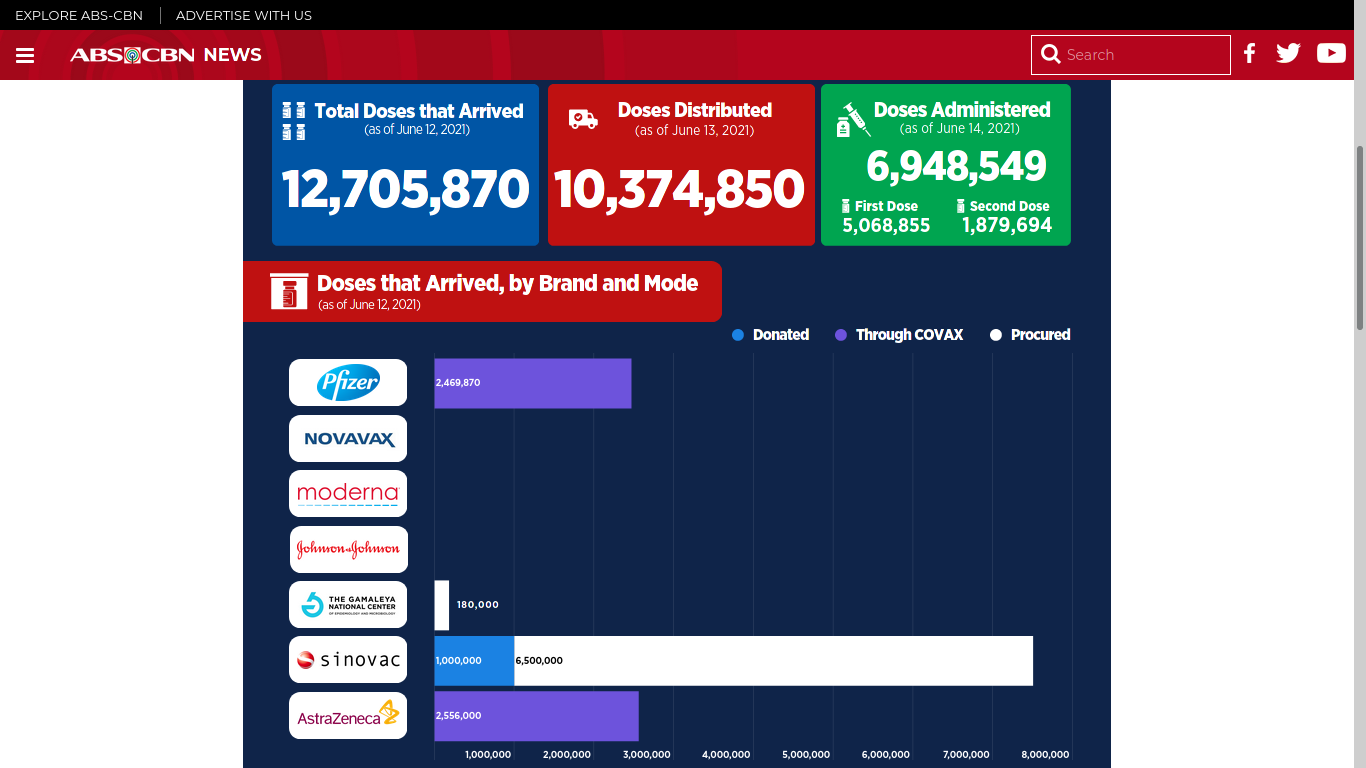1366x768 pixels.
Task: Click the page vertical scrollbar thumb
Action: tap(1360, 237)
